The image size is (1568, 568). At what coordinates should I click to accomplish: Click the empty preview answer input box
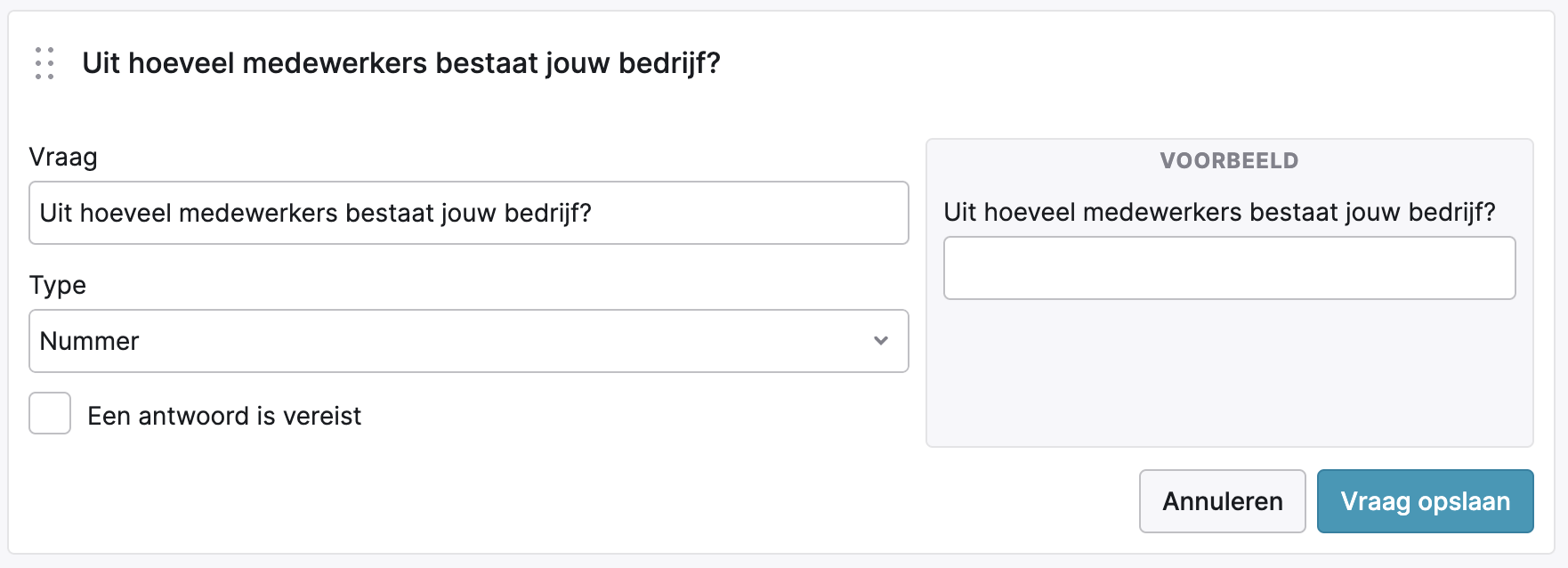pos(1229,268)
